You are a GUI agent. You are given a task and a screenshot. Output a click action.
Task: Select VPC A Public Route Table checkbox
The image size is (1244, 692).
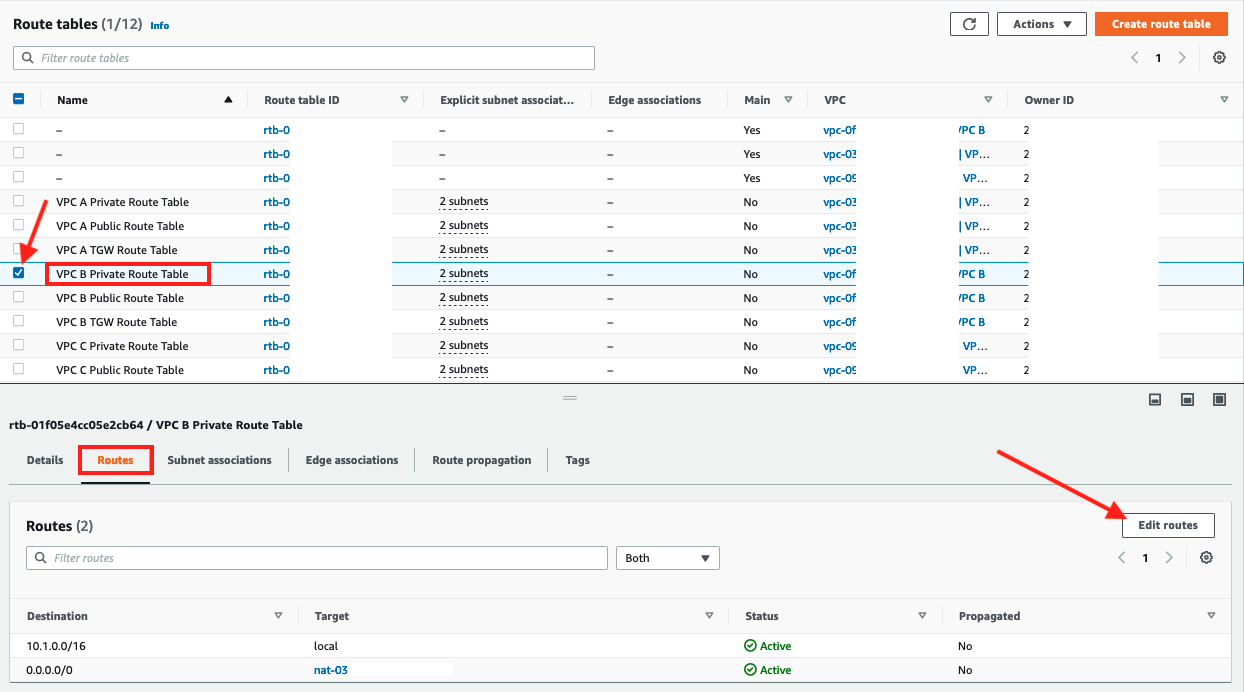click(19, 225)
